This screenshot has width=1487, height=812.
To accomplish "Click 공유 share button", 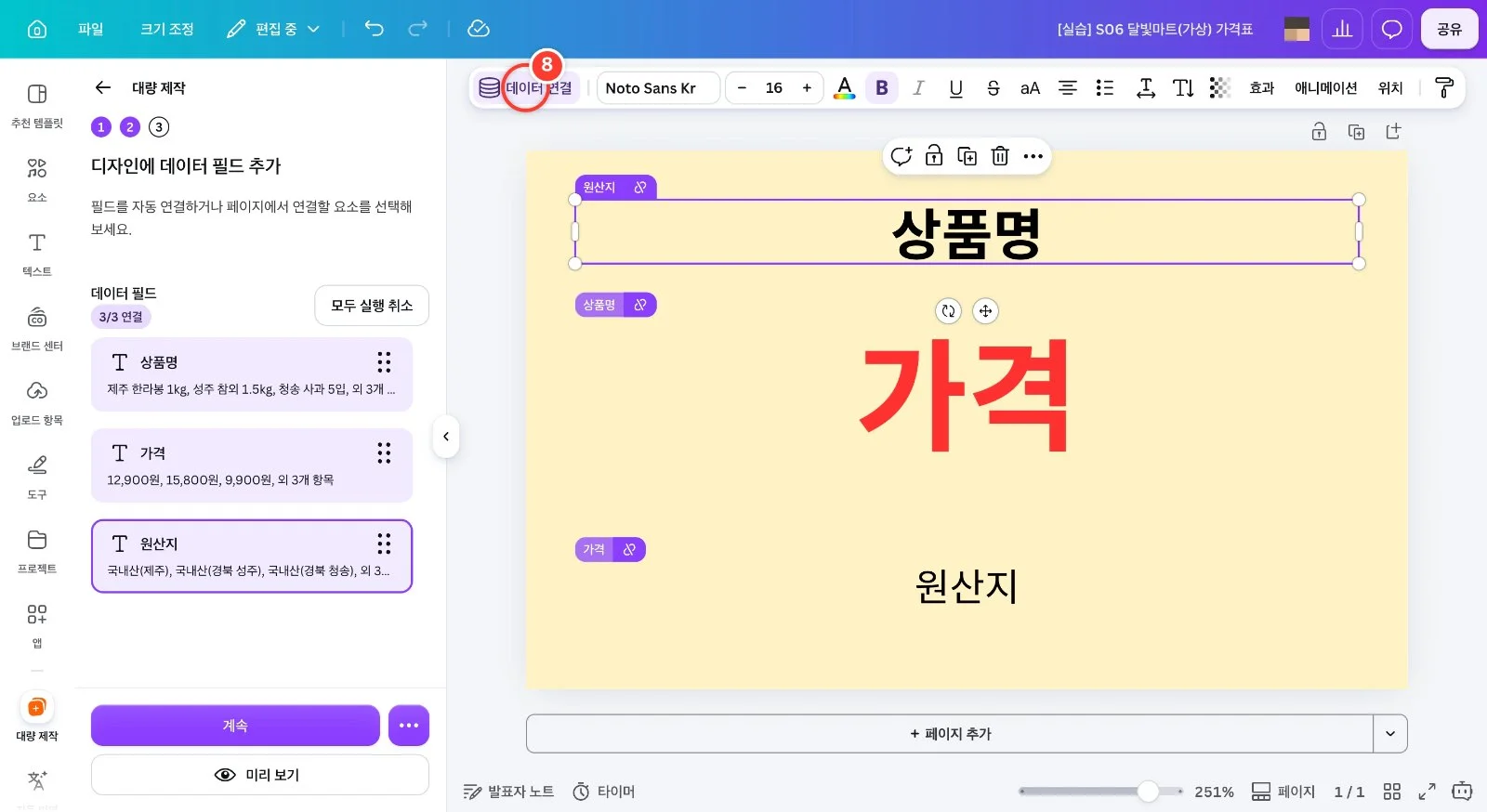I will tap(1450, 29).
